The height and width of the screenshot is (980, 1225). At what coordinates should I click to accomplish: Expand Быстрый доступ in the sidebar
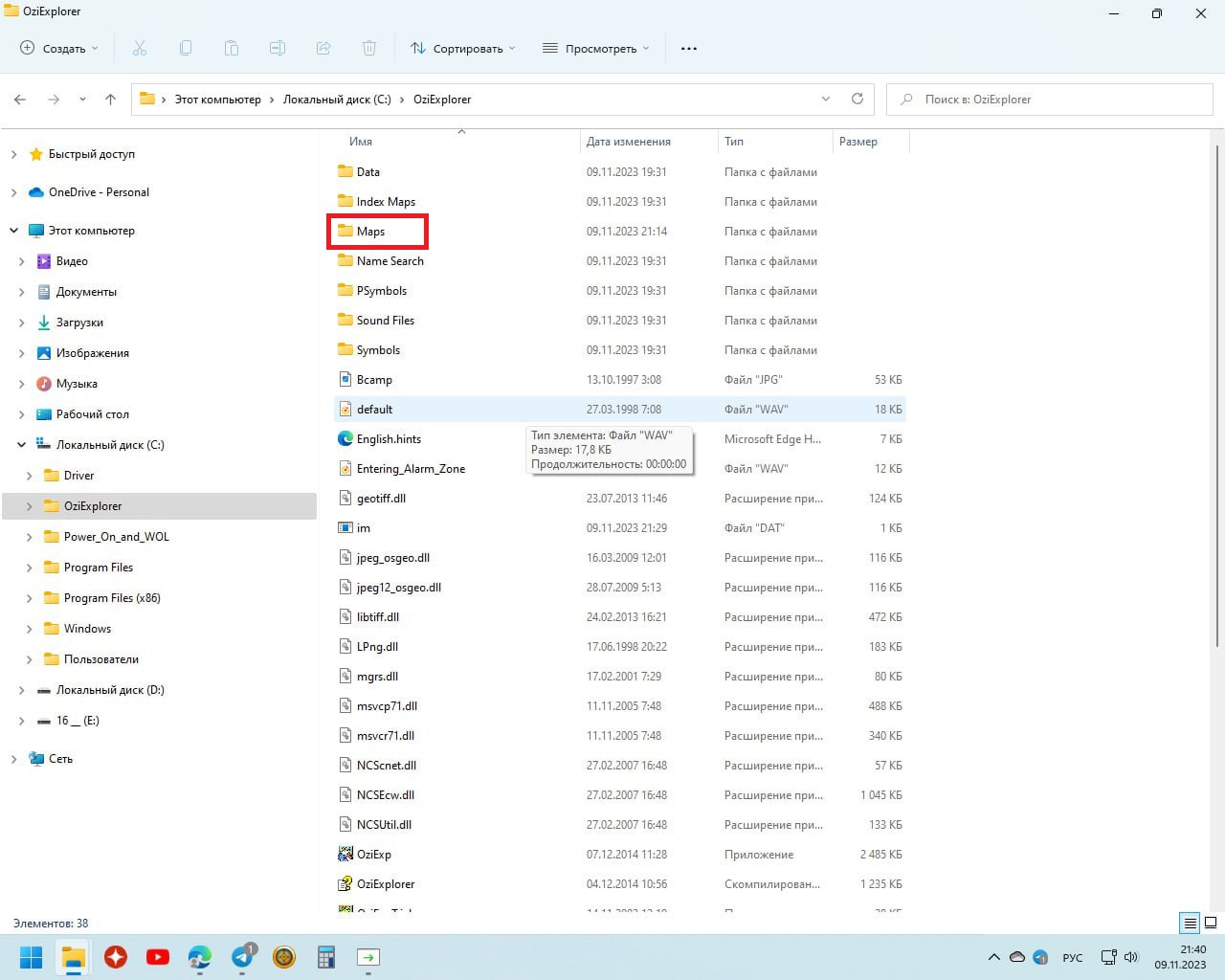[13, 154]
